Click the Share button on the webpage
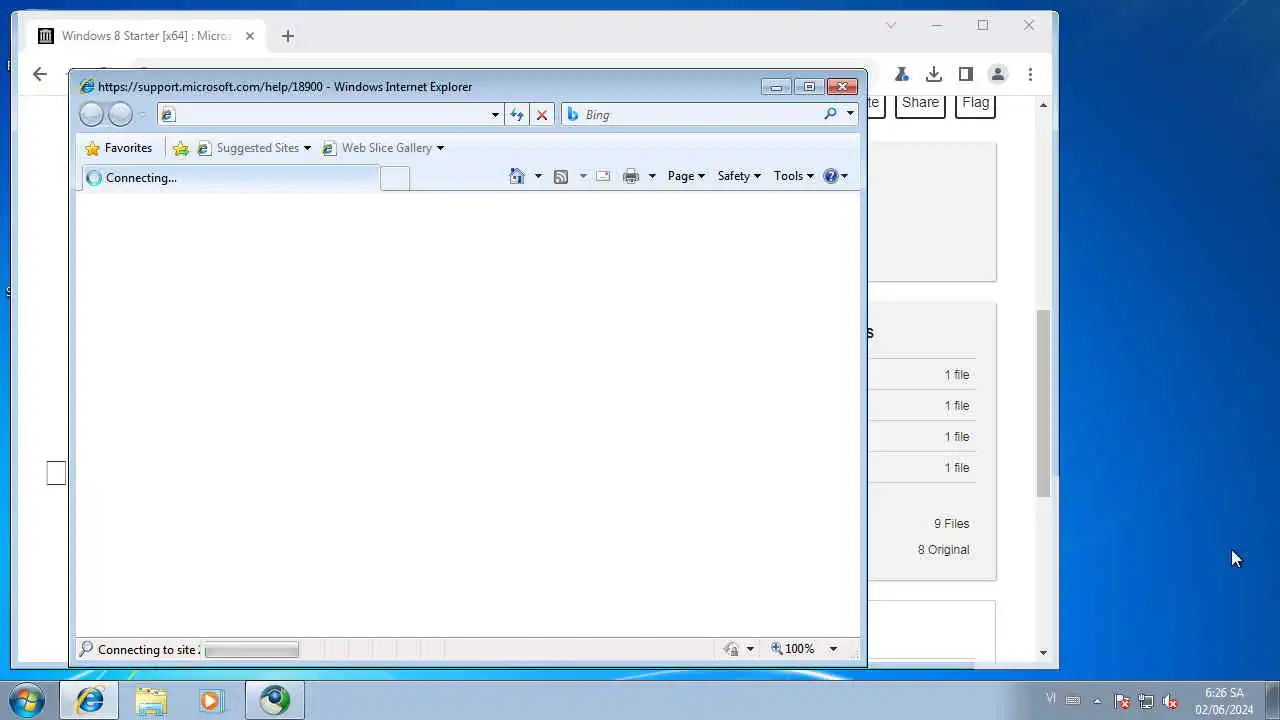 click(920, 102)
